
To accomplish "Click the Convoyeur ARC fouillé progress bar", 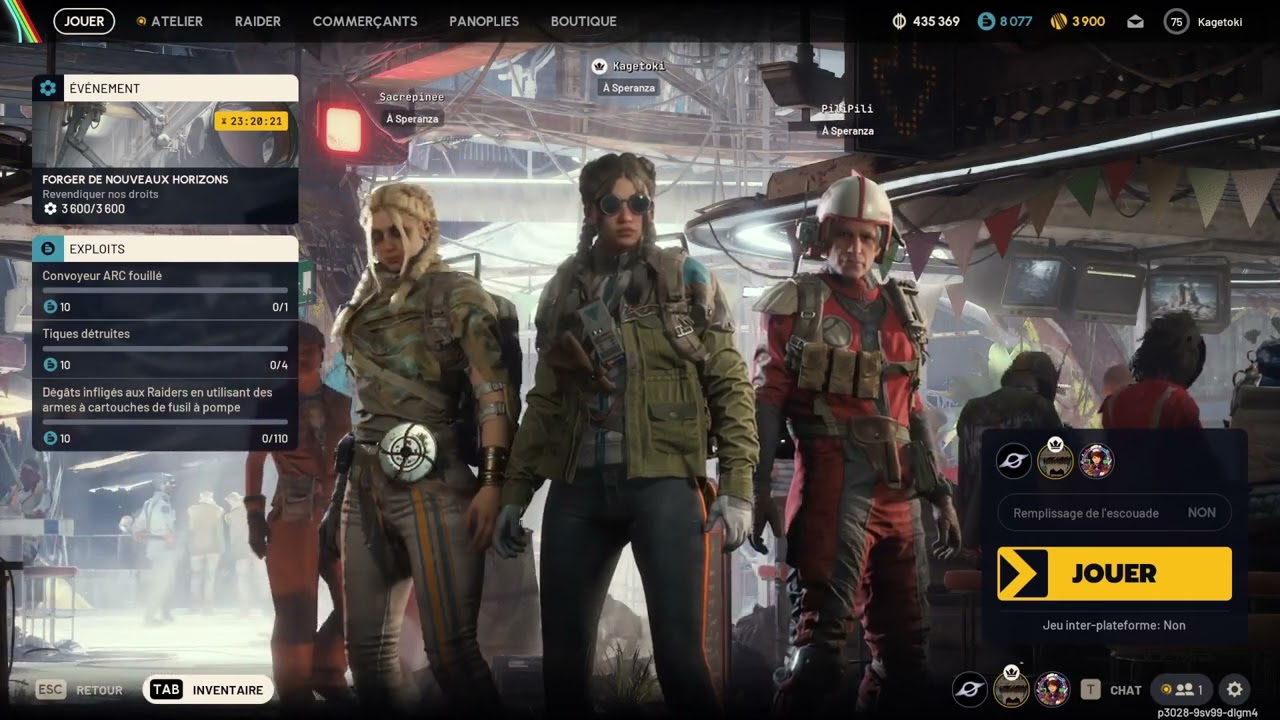I will pos(165,290).
